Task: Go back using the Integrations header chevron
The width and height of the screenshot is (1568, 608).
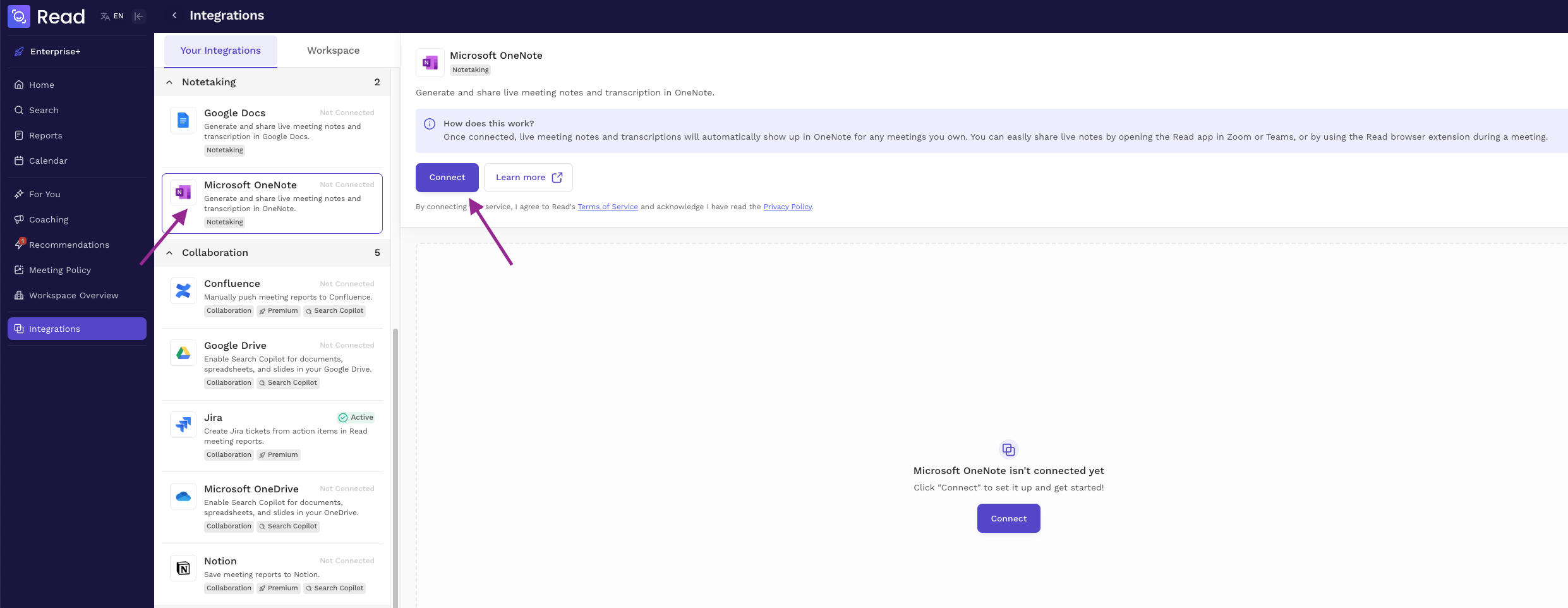Action: [x=174, y=15]
